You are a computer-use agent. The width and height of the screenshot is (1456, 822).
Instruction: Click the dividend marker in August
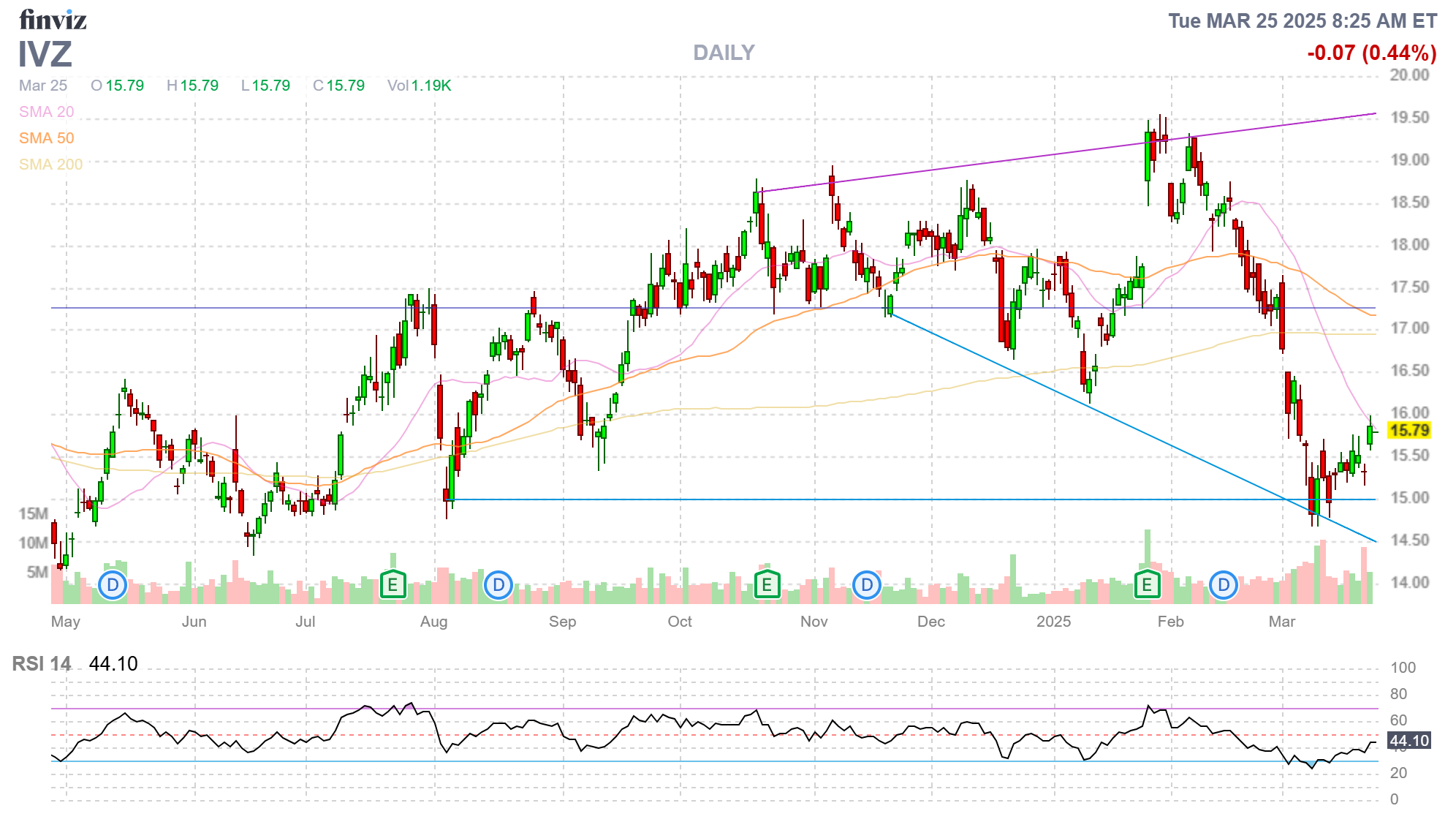[498, 585]
